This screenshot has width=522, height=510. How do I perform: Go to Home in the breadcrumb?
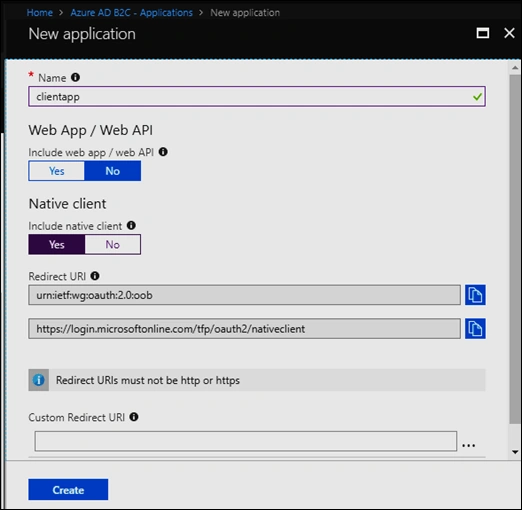(x=40, y=13)
